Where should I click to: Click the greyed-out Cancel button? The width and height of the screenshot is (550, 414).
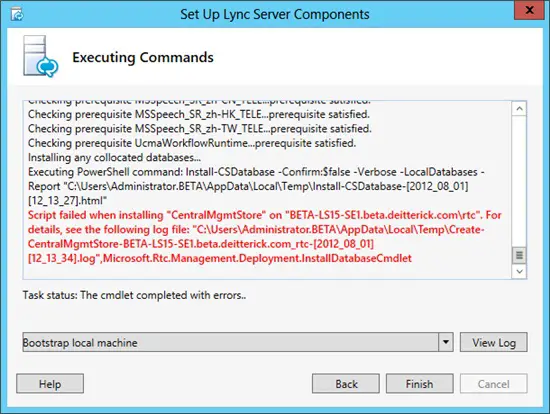point(494,383)
